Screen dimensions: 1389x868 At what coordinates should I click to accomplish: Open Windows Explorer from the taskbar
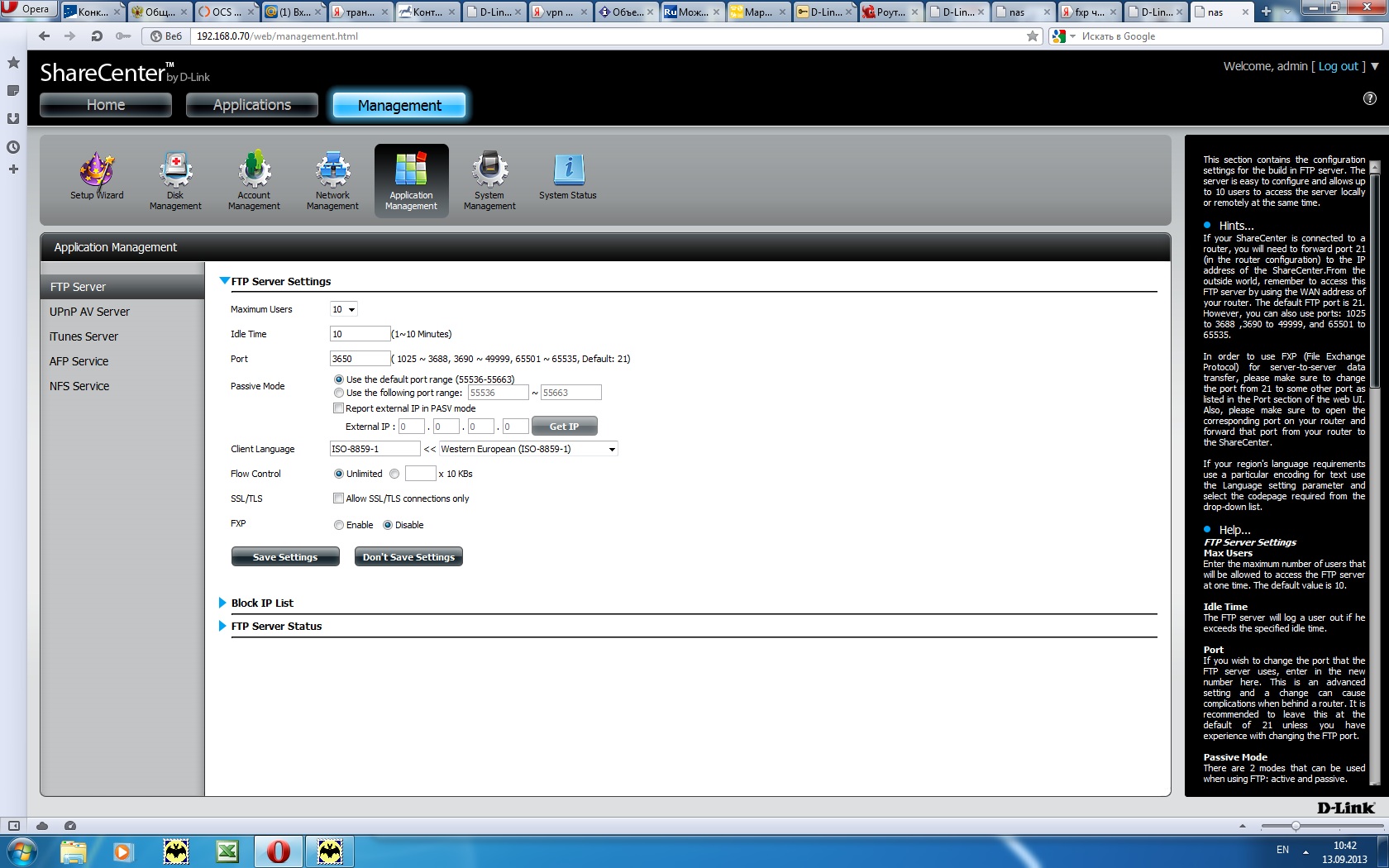coord(74,851)
